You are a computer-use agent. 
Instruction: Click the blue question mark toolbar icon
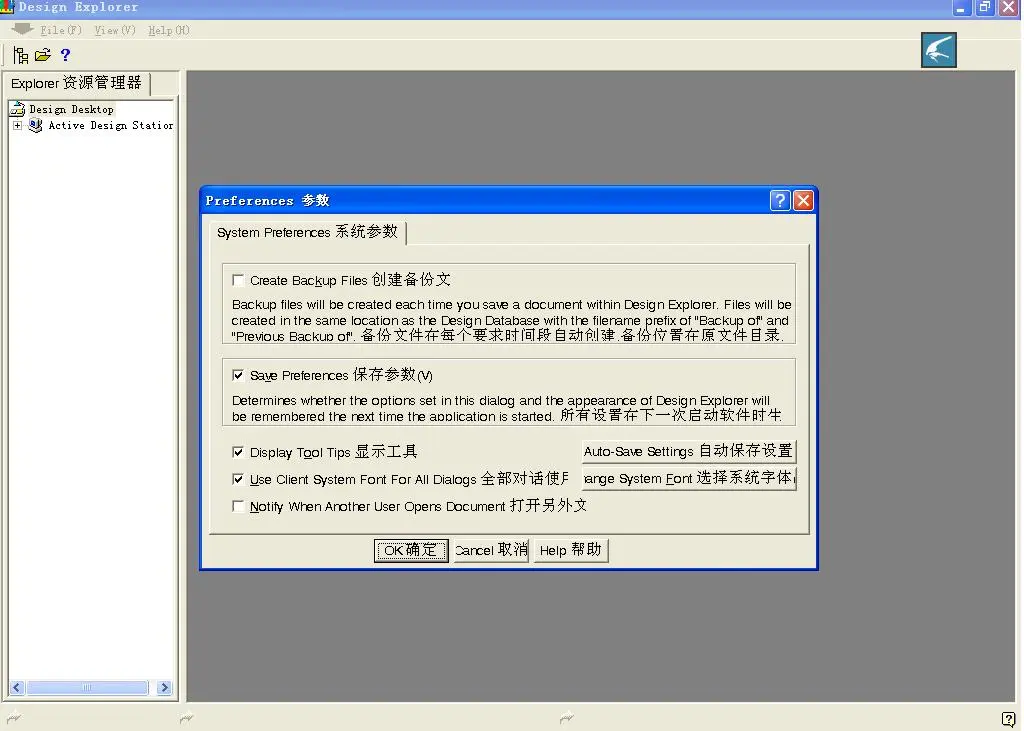pyautogui.click(x=65, y=55)
